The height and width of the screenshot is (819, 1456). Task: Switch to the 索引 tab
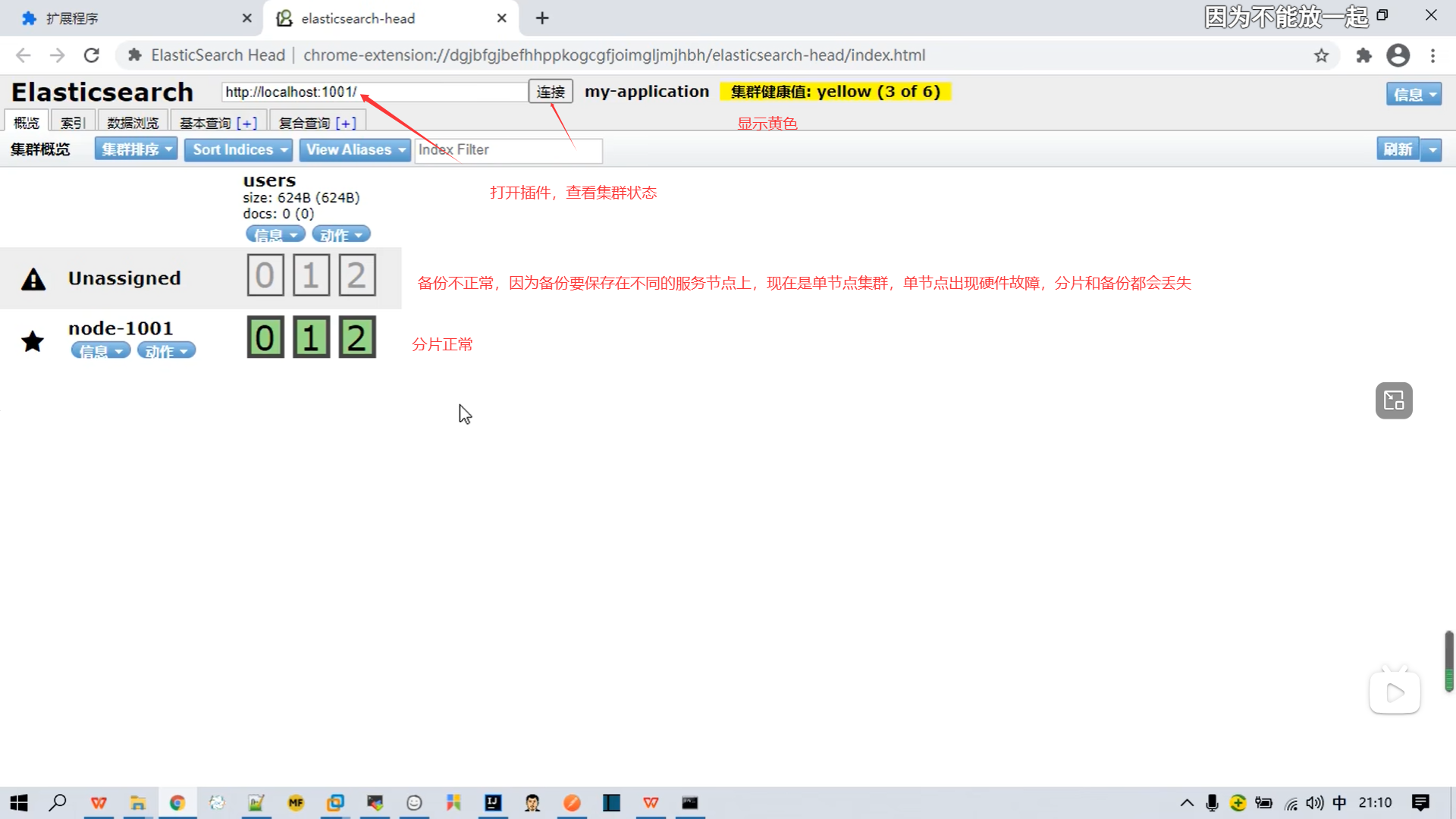pos(73,123)
